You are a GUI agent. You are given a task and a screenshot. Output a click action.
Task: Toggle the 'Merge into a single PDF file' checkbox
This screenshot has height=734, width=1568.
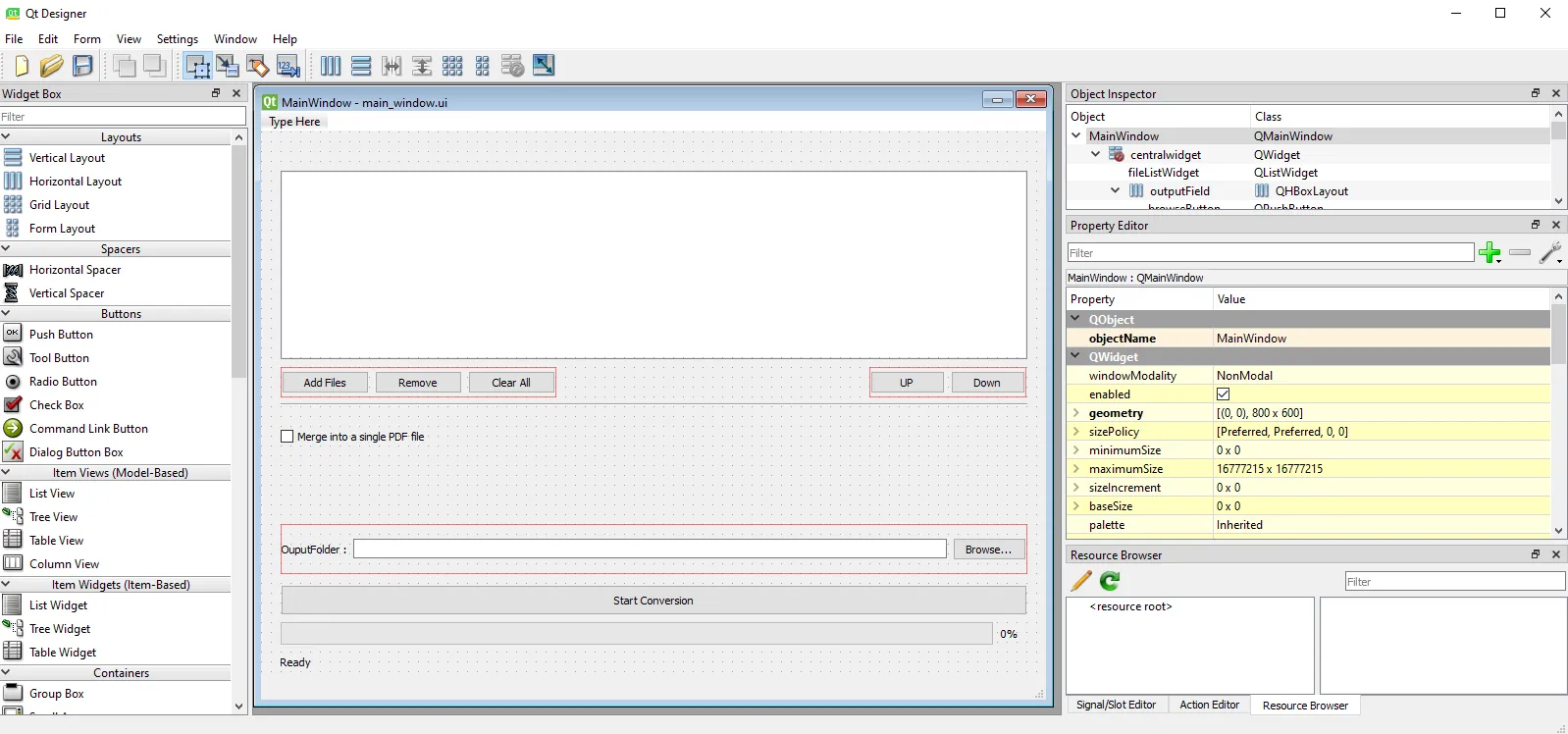point(287,437)
